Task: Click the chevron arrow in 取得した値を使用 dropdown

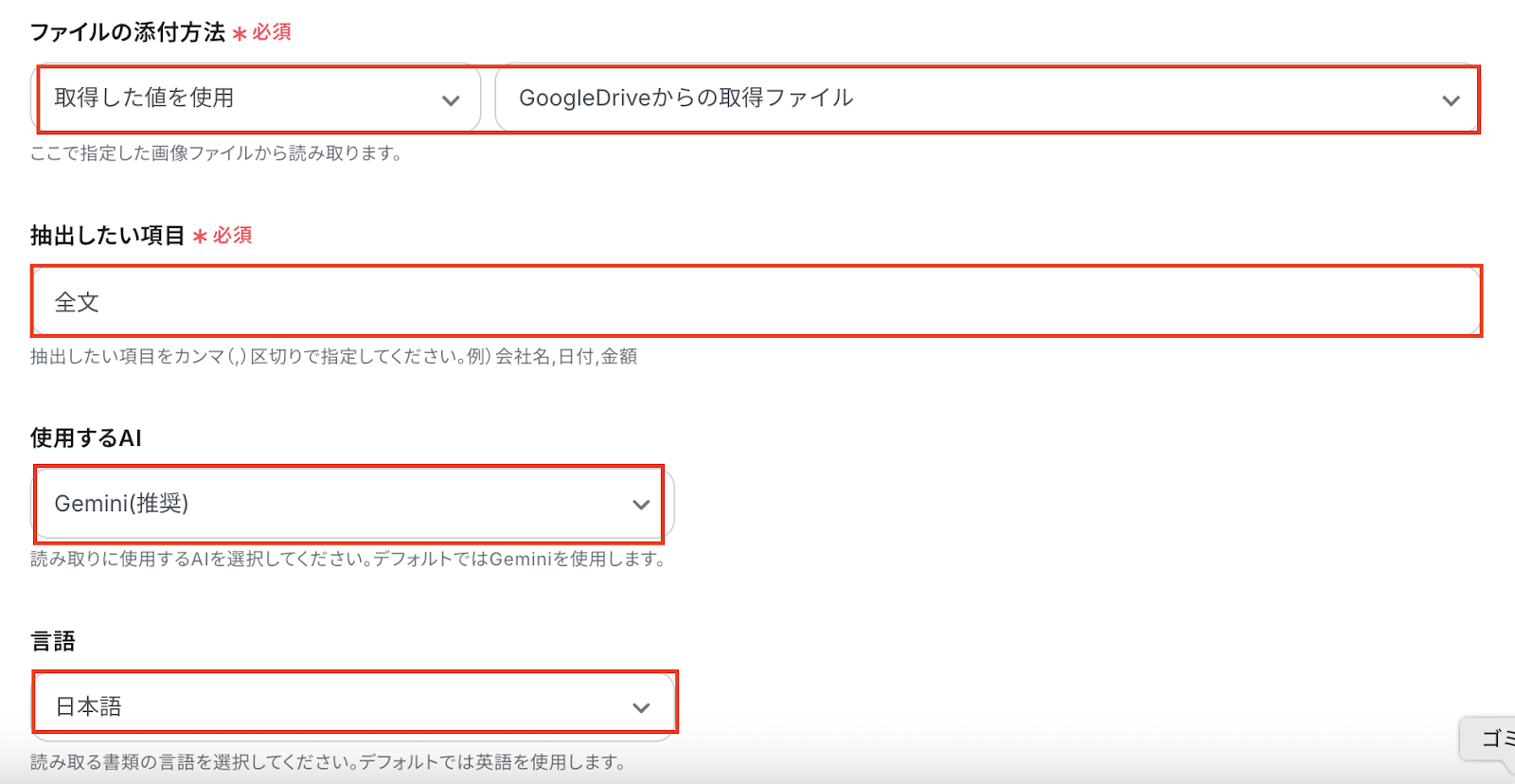Action: click(x=451, y=100)
